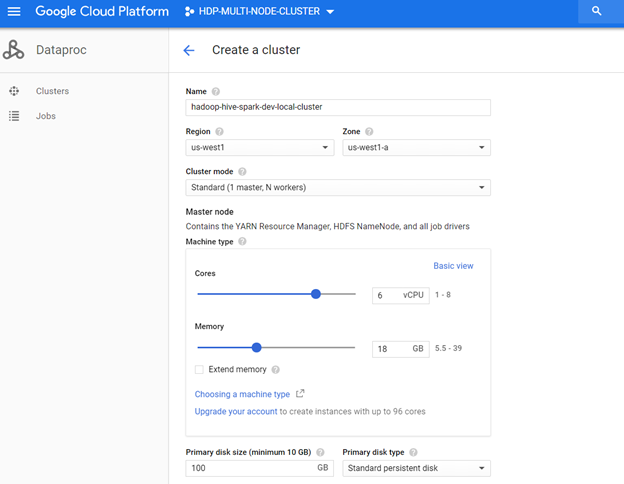Open the HDP-MULTI-NODE-CLUSTER project selector
This screenshot has height=484, width=624.
(x=260, y=11)
